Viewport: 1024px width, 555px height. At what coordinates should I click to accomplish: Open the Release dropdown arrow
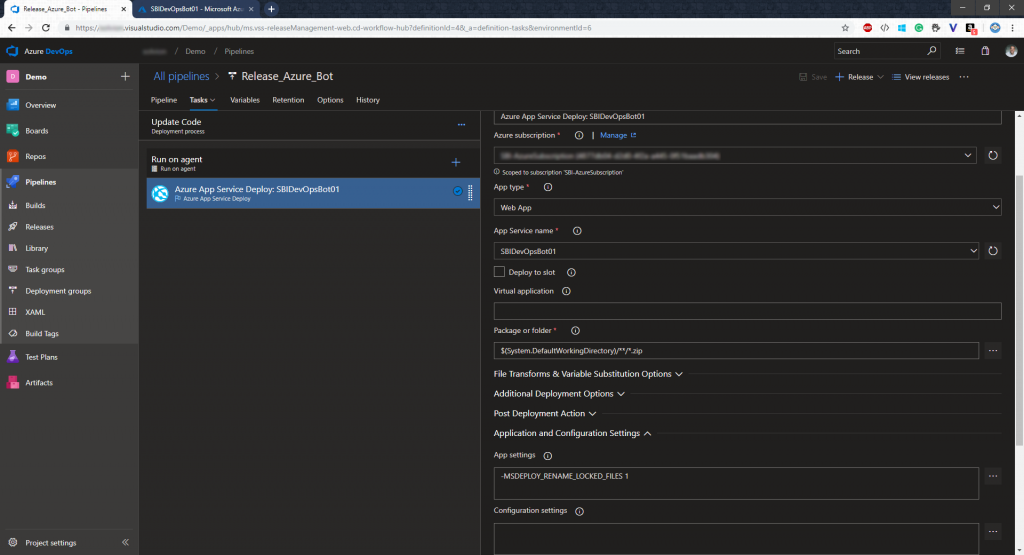coord(880,77)
